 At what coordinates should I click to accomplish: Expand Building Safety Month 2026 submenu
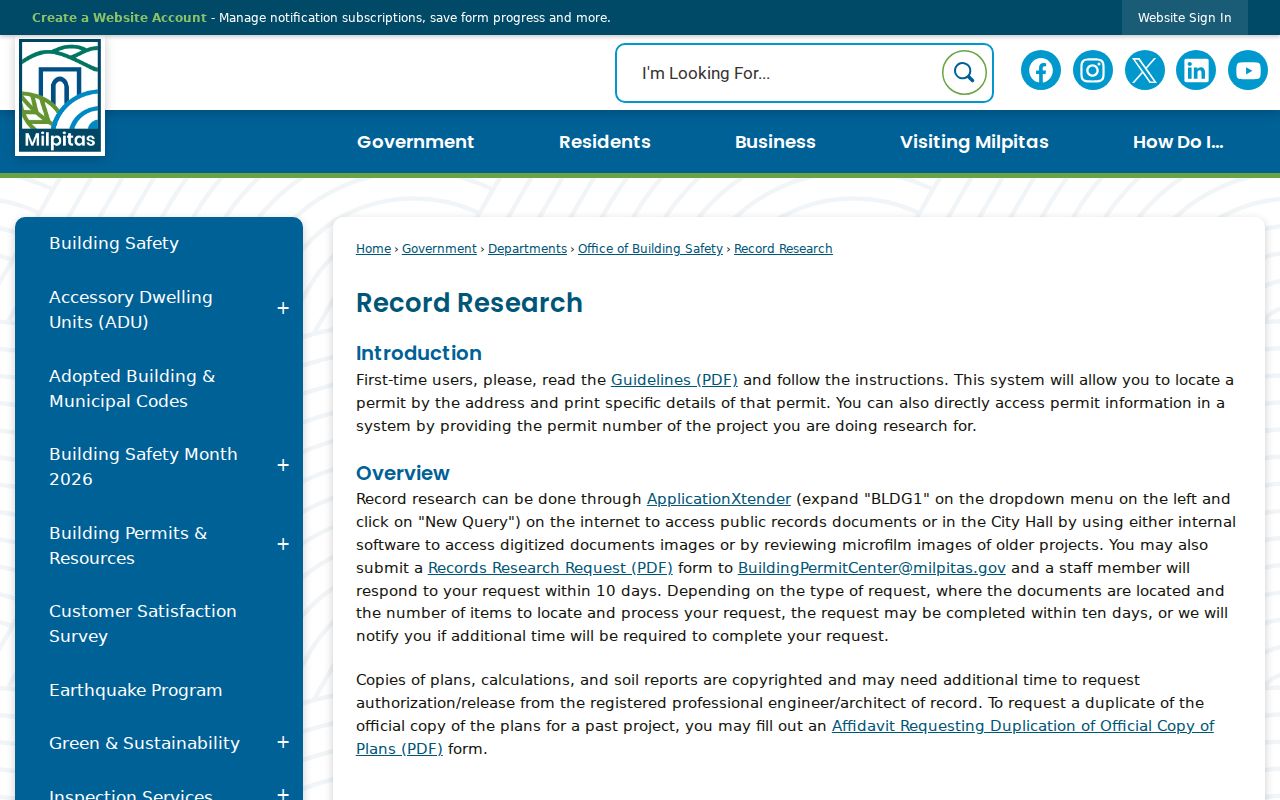[x=283, y=466]
